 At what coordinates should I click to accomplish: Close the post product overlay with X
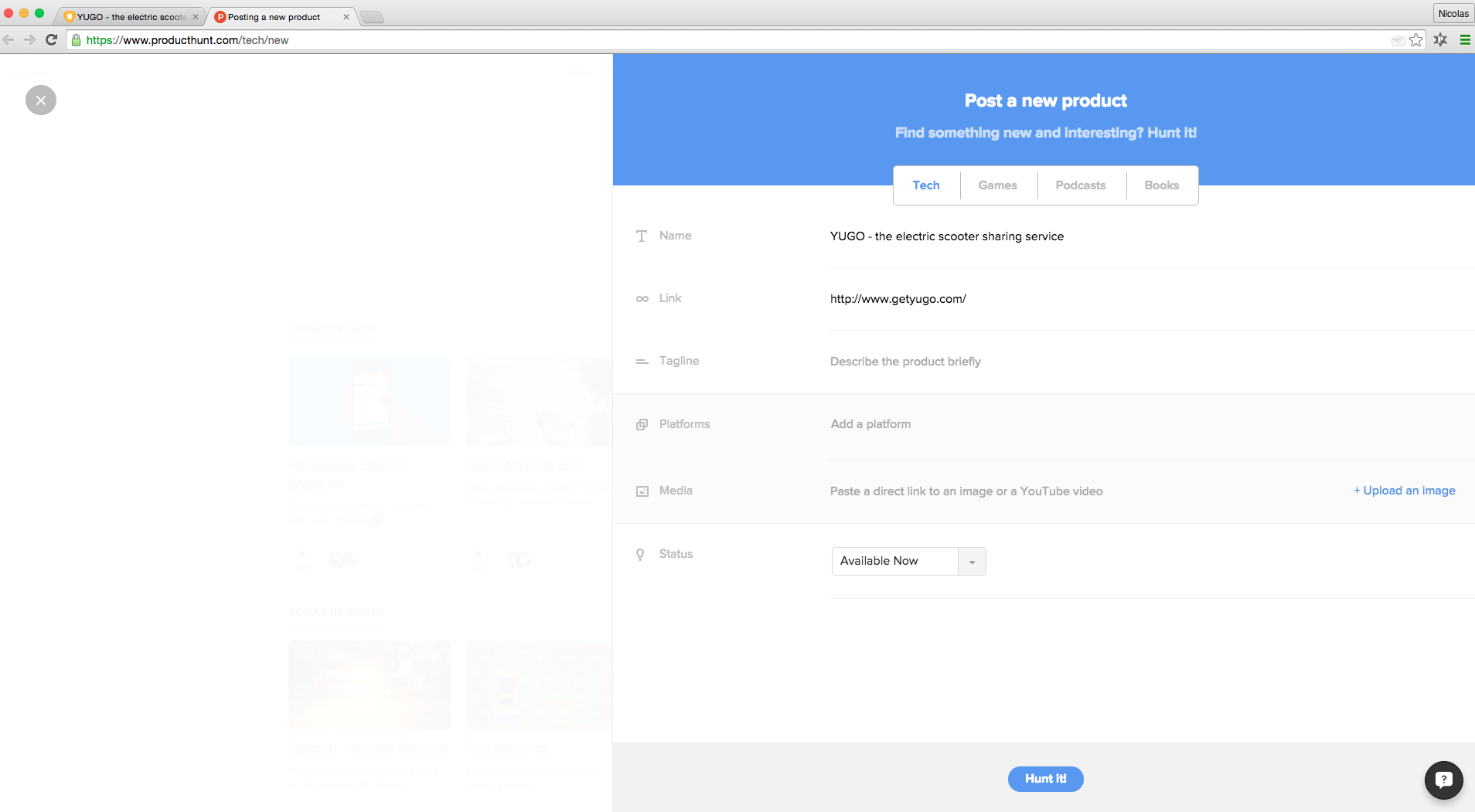tap(41, 100)
